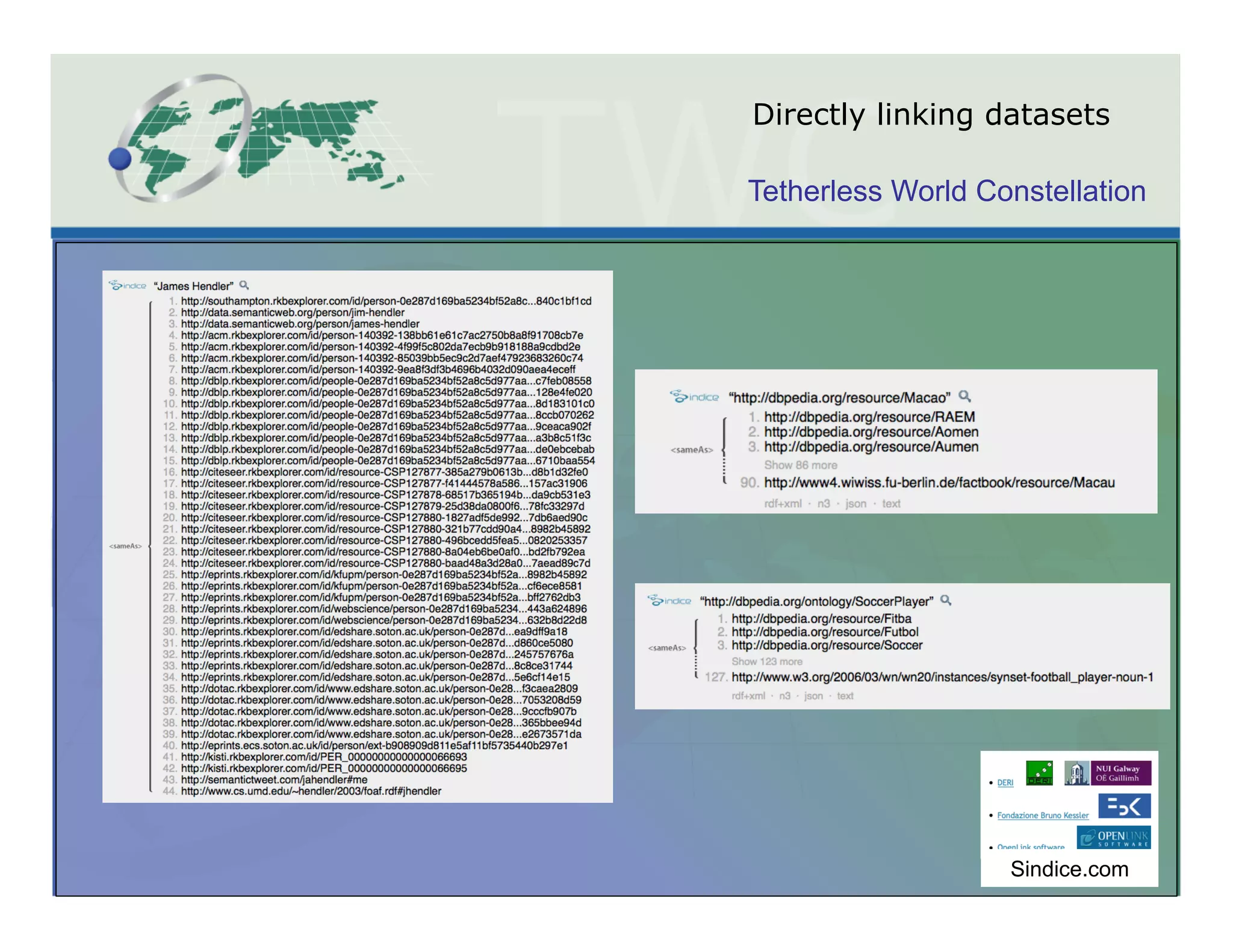Viewport: 1233px width, 952px height.
Task: Expand "Show 123 more" results
Action: tap(766, 661)
